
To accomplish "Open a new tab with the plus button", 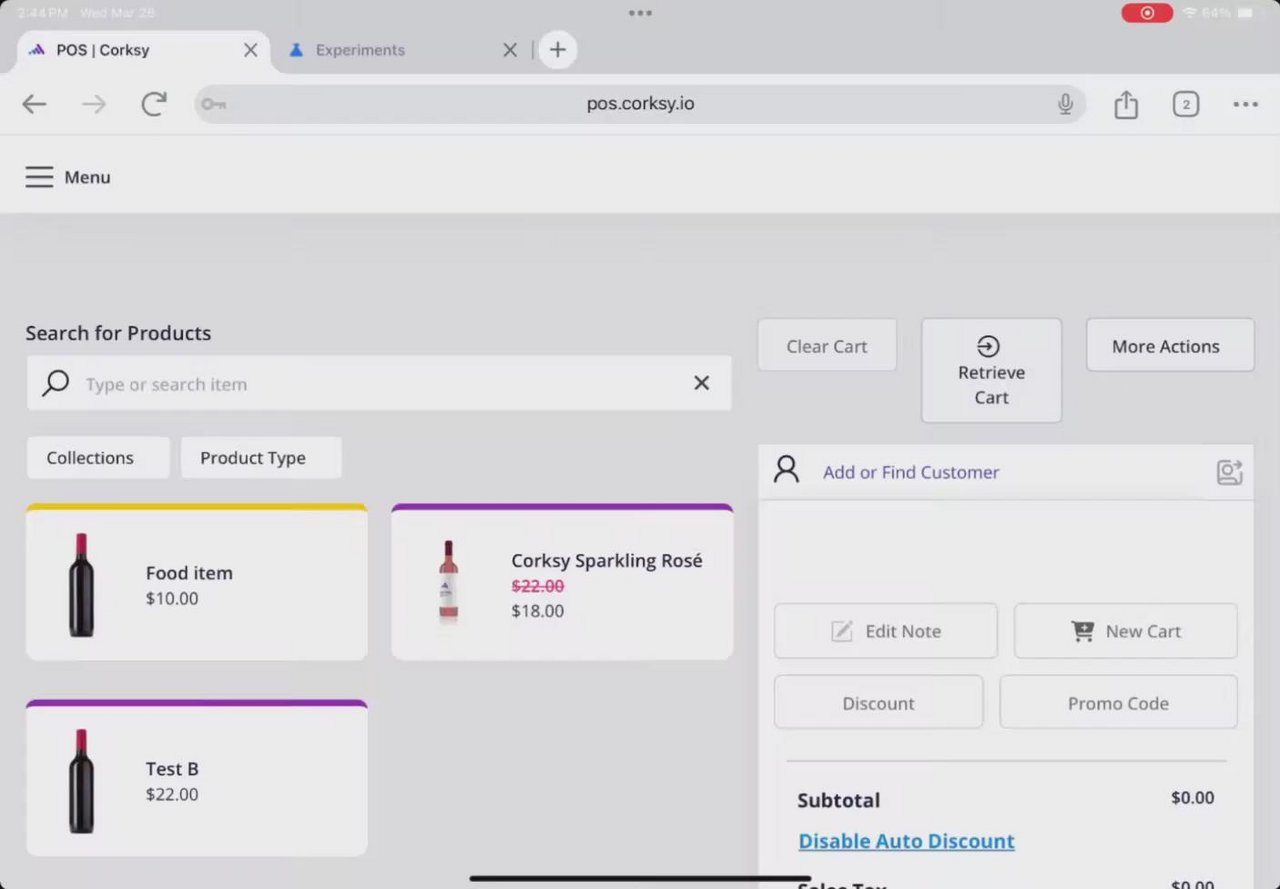I will (558, 50).
